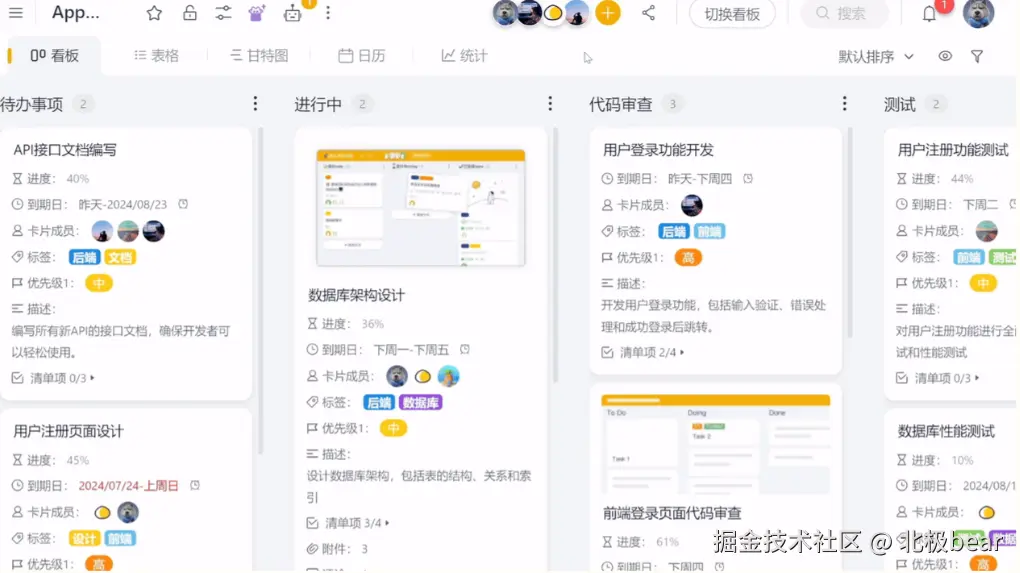Open card title 用户注册页面设计
Screen dimensions: 1020x573
(68, 431)
